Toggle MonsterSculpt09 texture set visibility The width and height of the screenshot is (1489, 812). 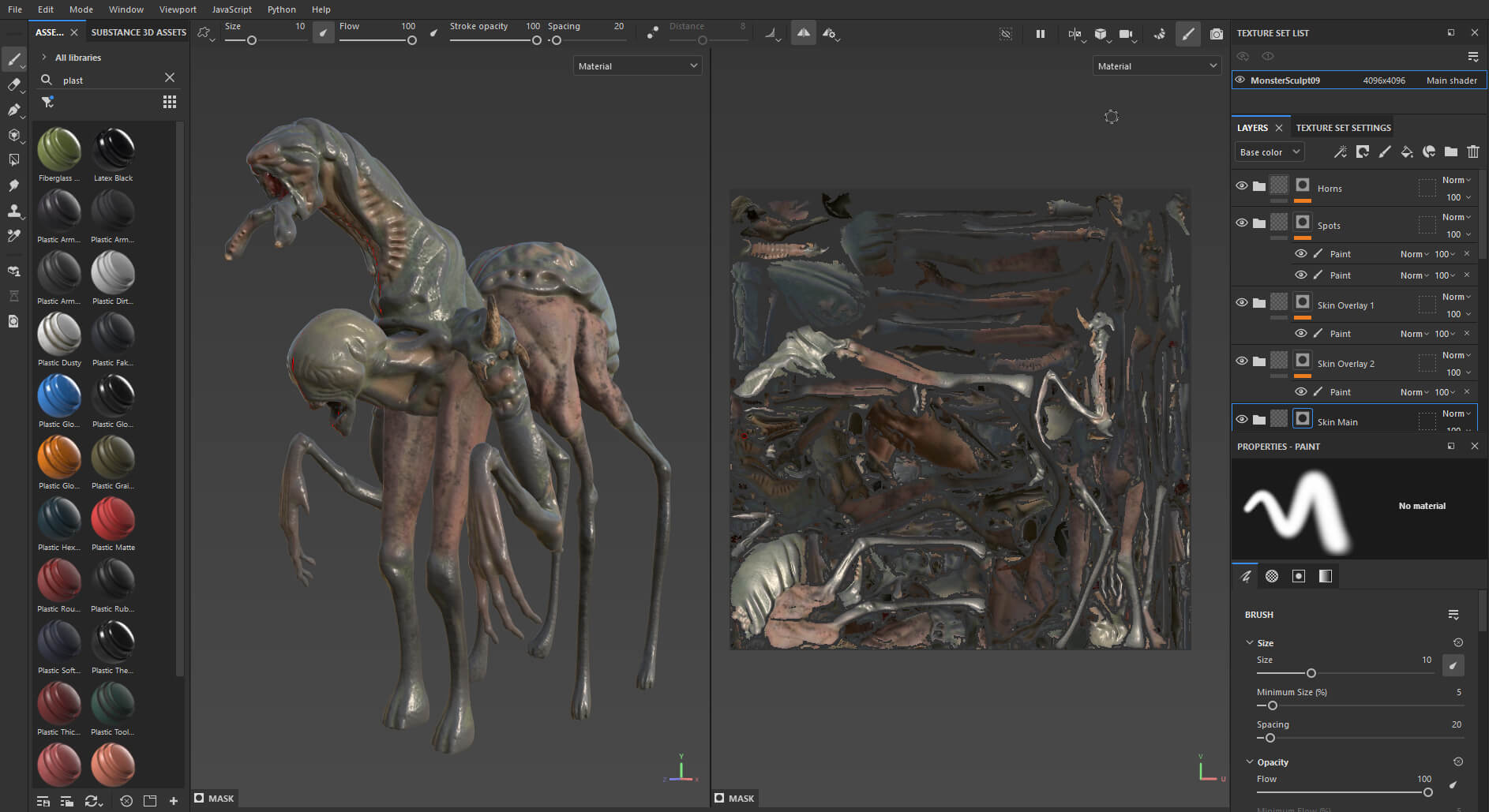[x=1240, y=80]
